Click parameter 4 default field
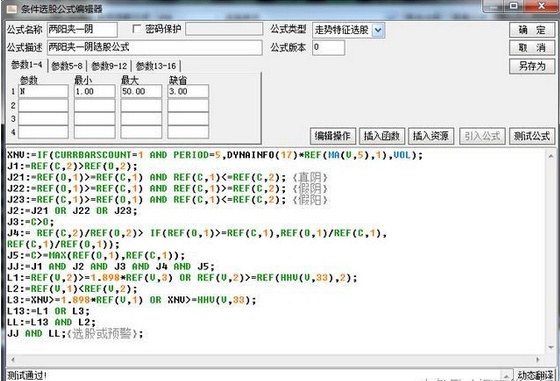This screenshot has height=381, width=560. click(x=188, y=132)
